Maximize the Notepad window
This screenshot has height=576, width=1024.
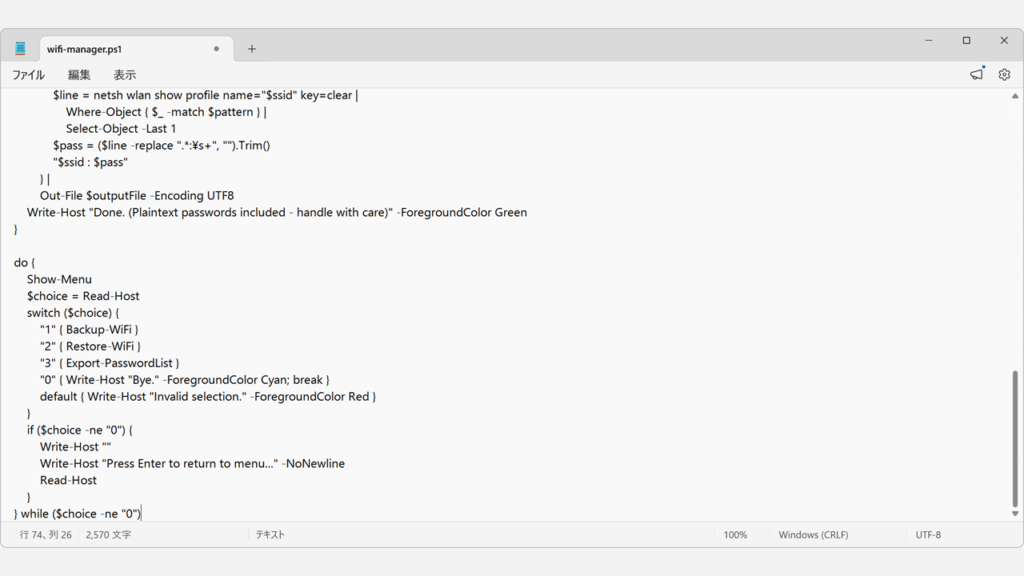pos(966,41)
